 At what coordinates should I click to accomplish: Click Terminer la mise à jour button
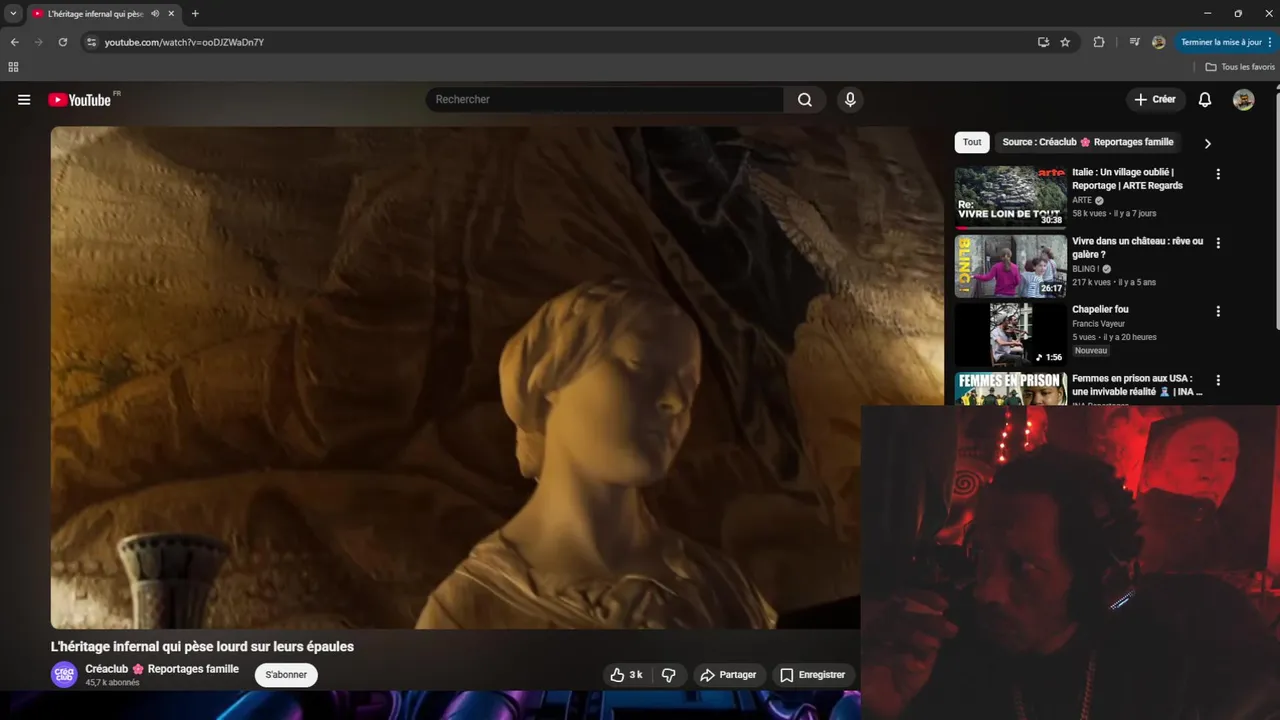pos(1227,42)
